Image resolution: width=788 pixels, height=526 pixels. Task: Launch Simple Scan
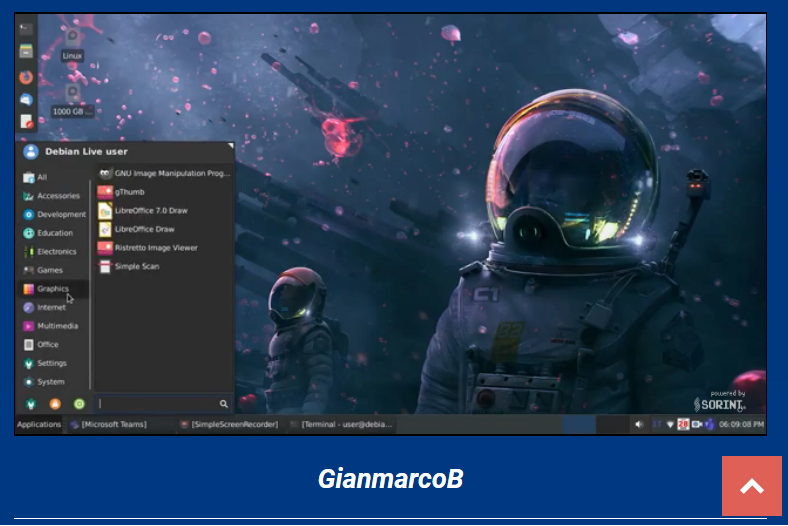[x=164, y=266]
